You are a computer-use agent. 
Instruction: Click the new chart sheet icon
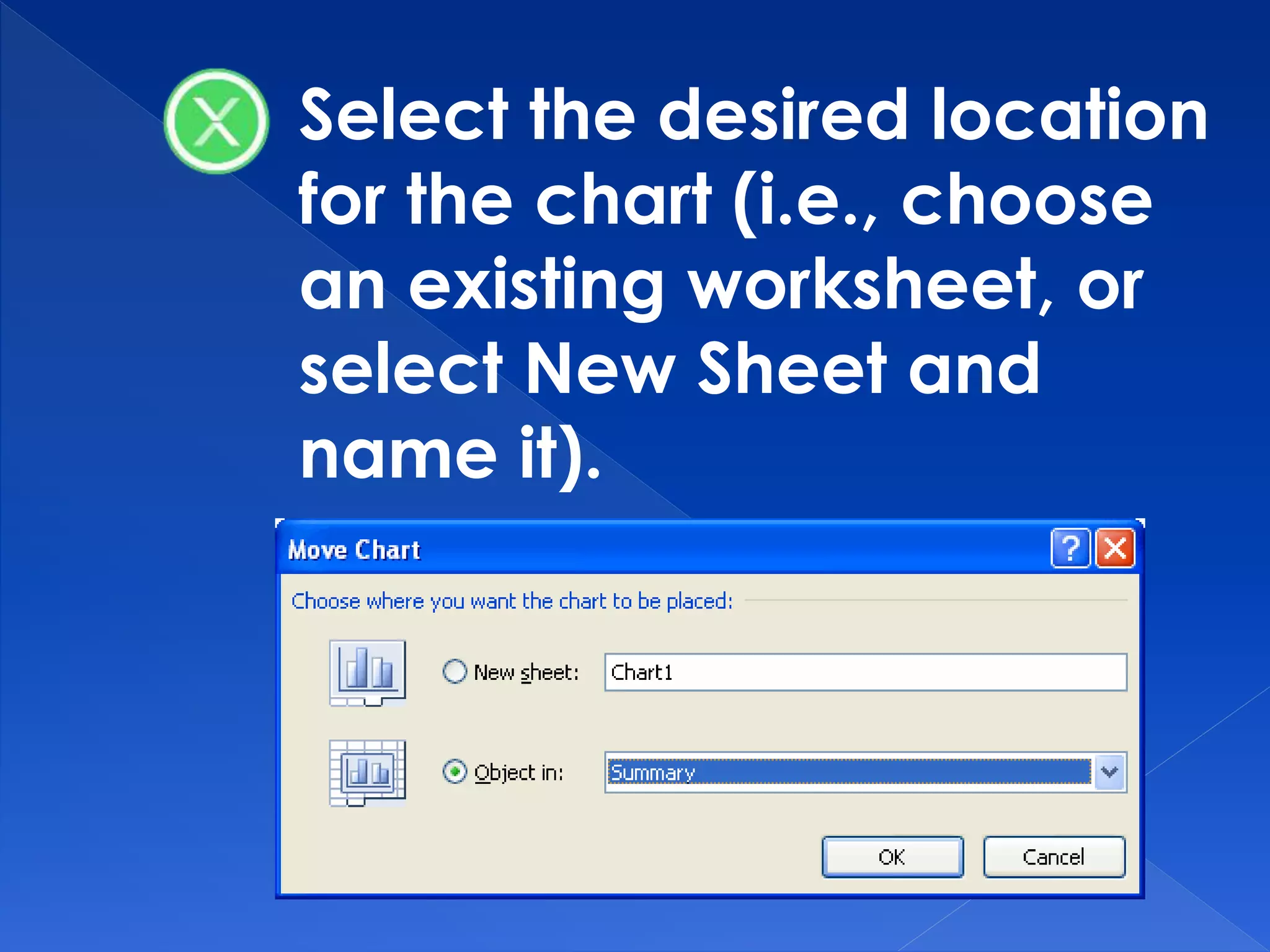(368, 673)
